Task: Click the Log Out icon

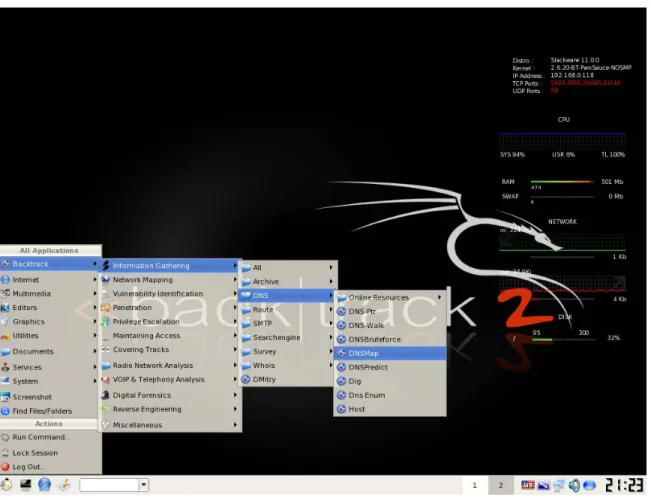Action: click(5, 467)
